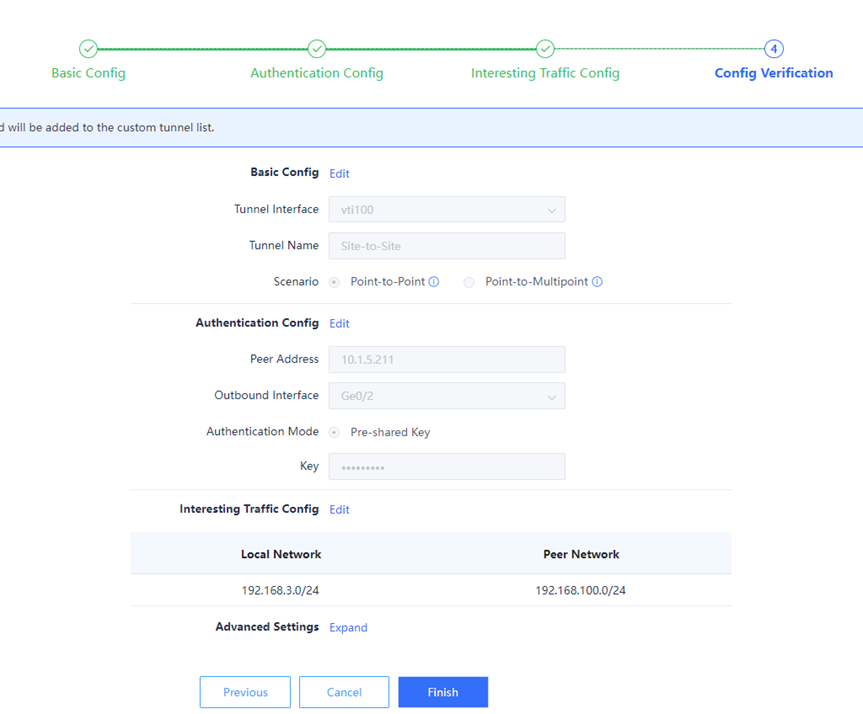Click the info icon beside Point-to-Multipoint
The height and width of the screenshot is (714, 863).
597,282
